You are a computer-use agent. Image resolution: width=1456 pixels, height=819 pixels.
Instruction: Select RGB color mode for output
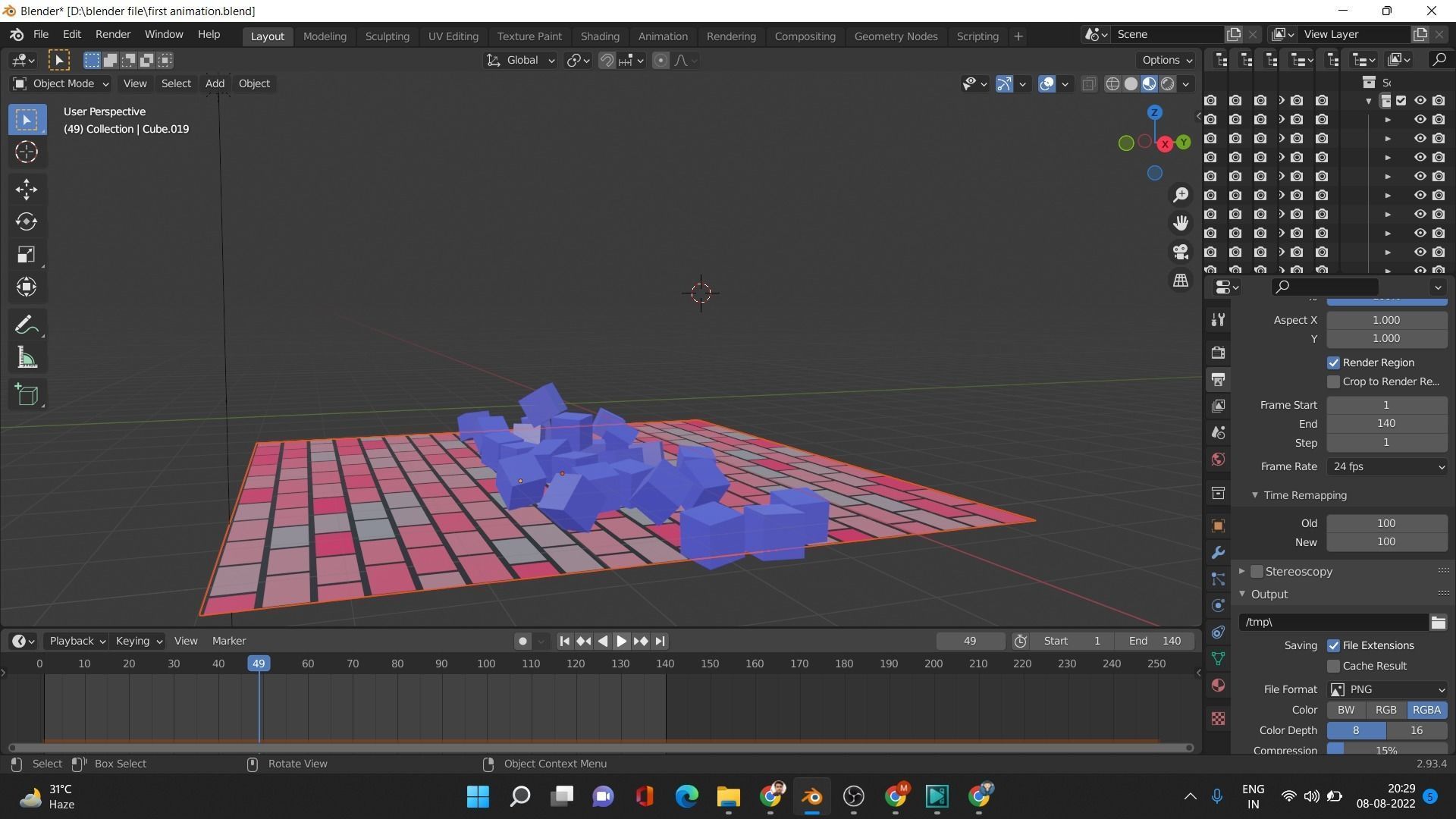(x=1385, y=710)
